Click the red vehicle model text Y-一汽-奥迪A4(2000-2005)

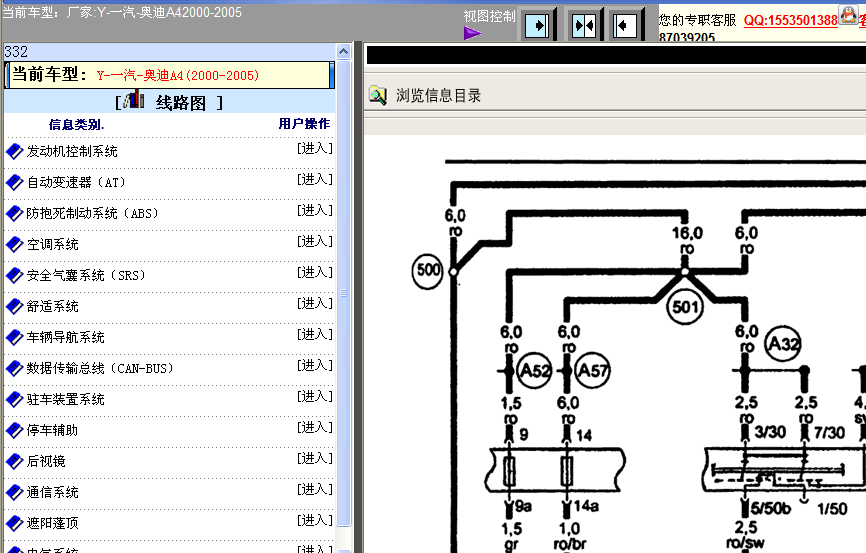(178, 76)
